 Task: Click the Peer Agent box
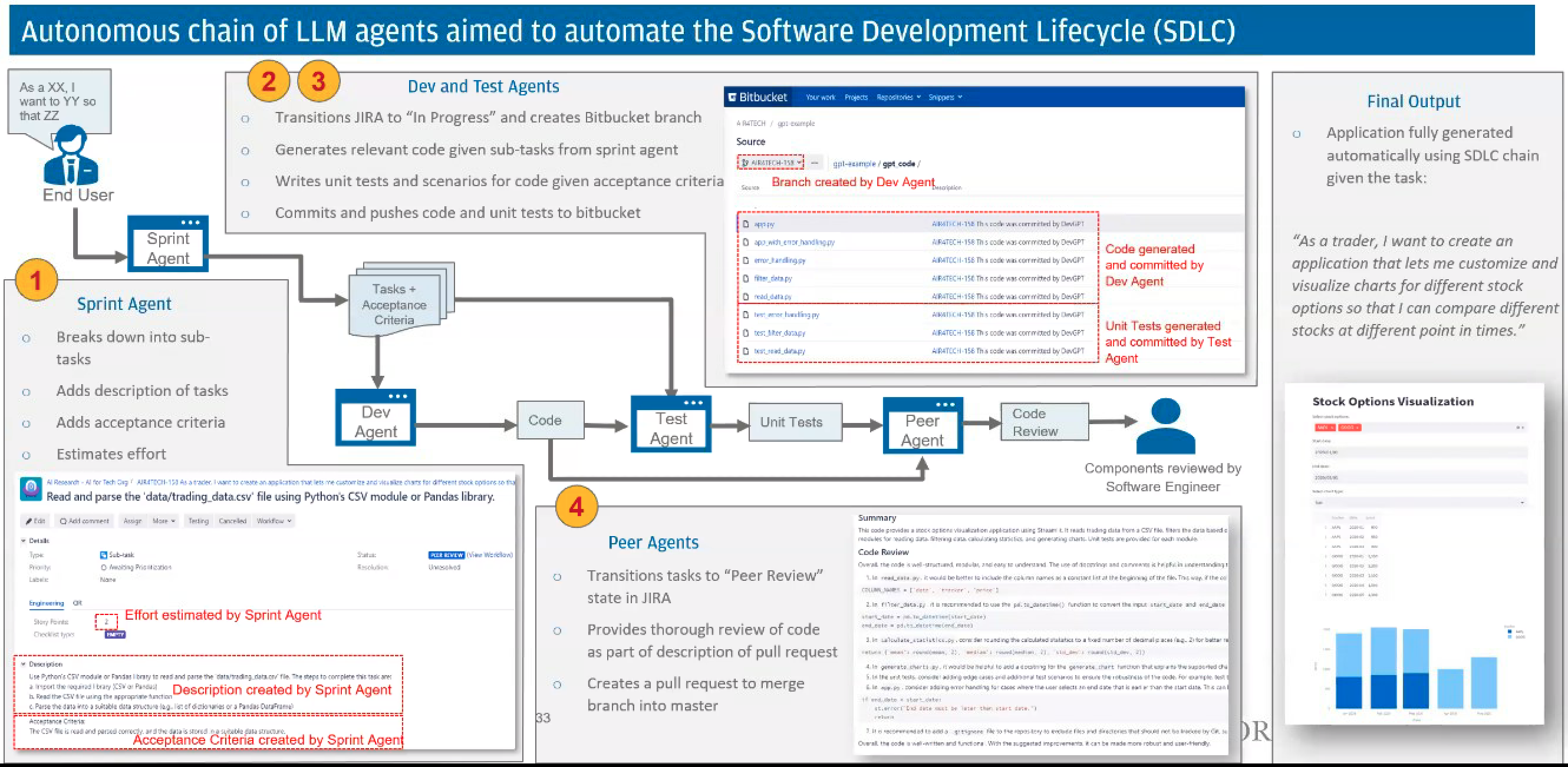(923, 425)
